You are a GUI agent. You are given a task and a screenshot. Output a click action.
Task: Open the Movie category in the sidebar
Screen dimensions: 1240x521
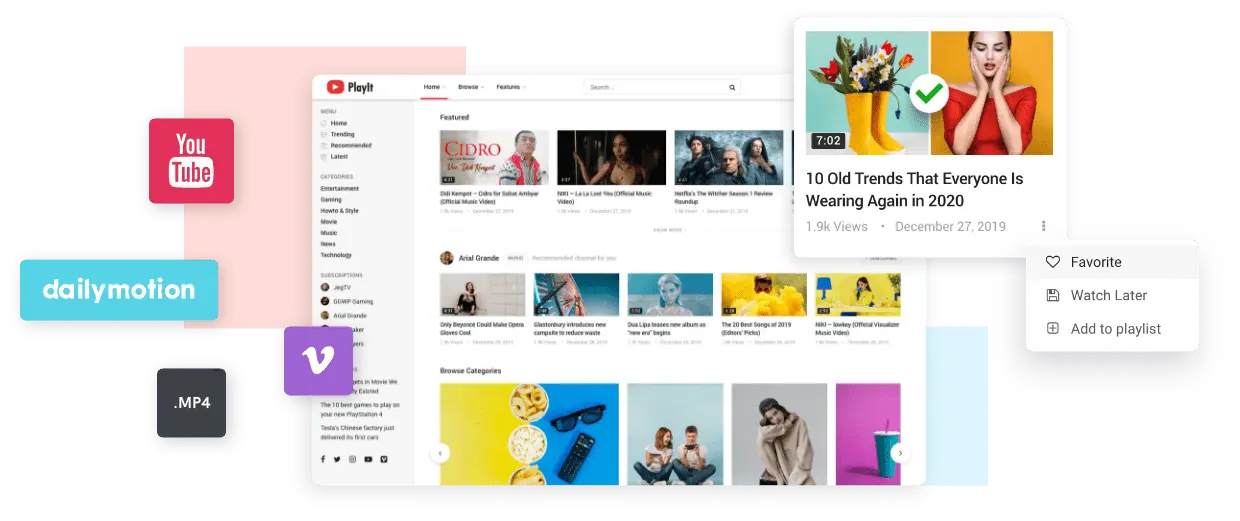click(x=328, y=222)
